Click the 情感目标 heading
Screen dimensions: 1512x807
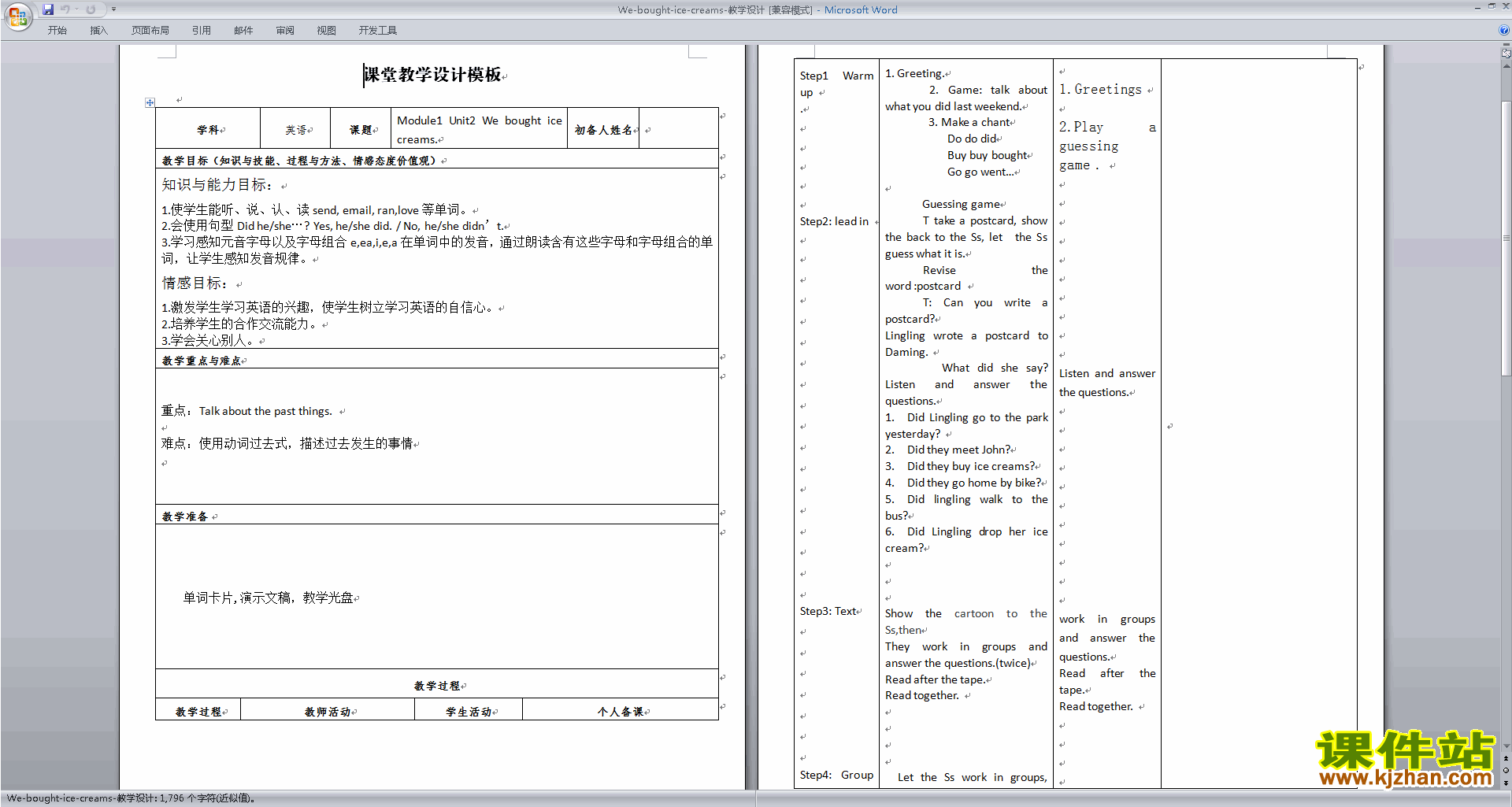pyautogui.click(x=195, y=283)
